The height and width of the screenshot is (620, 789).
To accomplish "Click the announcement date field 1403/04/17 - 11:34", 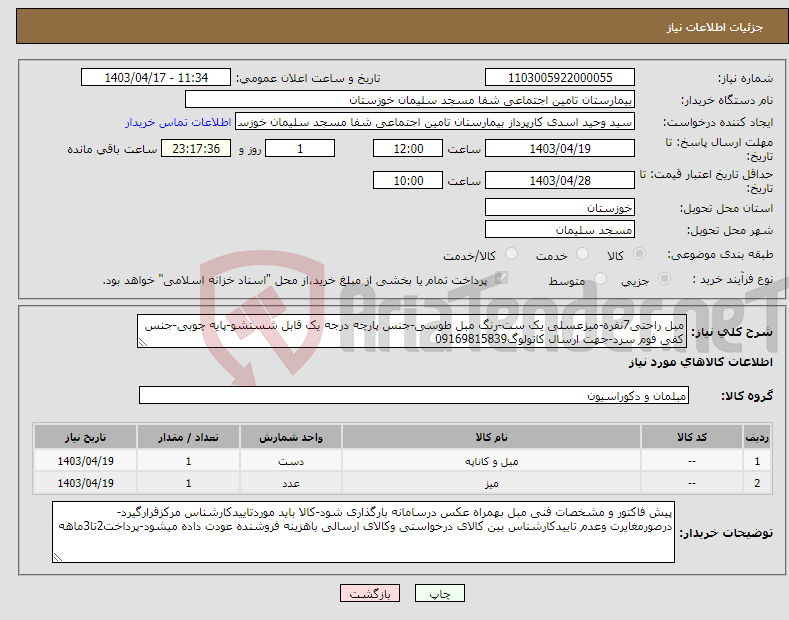I will (x=156, y=78).
